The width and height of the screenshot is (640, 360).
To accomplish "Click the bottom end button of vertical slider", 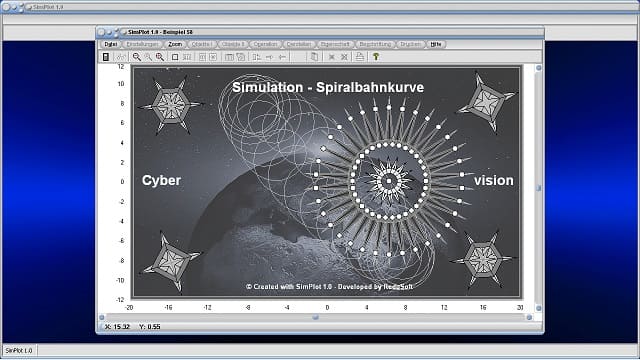I will [538, 308].
